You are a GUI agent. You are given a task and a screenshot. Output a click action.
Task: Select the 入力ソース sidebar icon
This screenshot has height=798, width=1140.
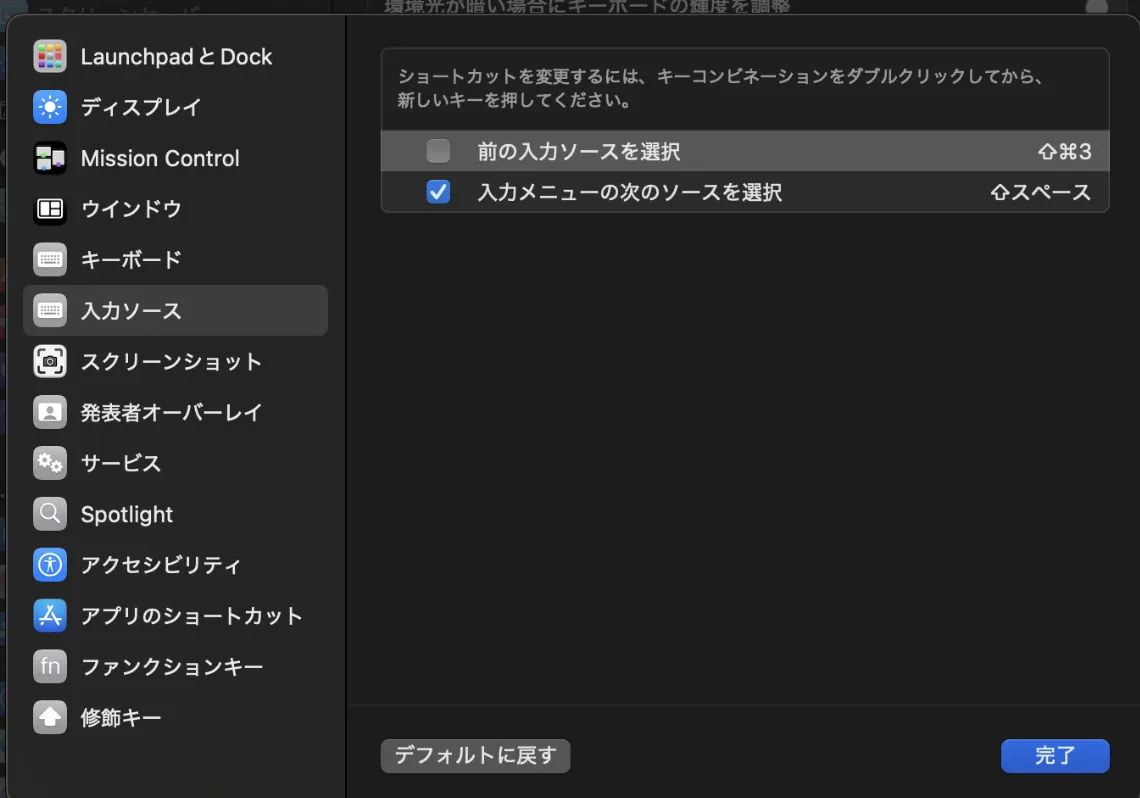pos(48,310)
